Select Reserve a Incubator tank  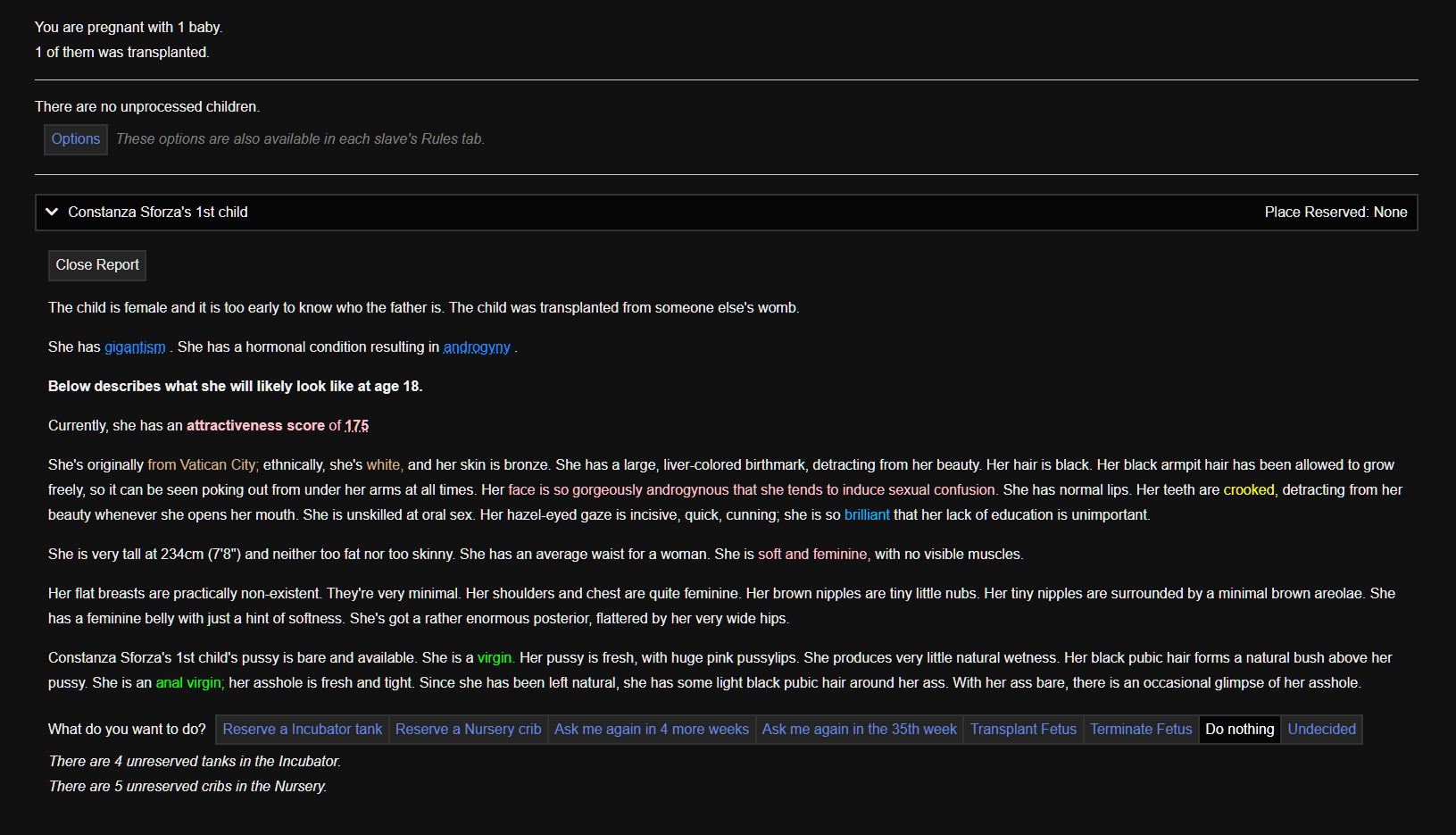click(x=303, y=730)
